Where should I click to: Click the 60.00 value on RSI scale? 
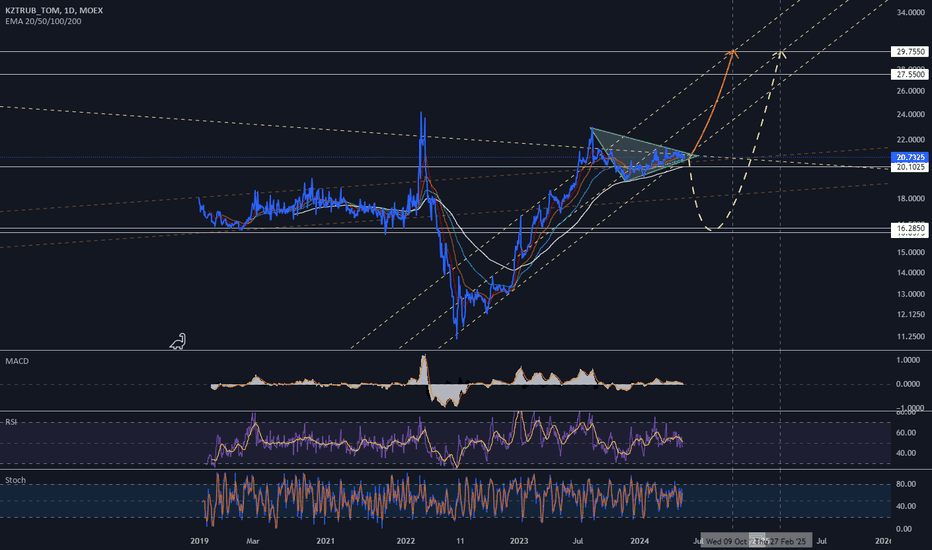coord(906,433)
